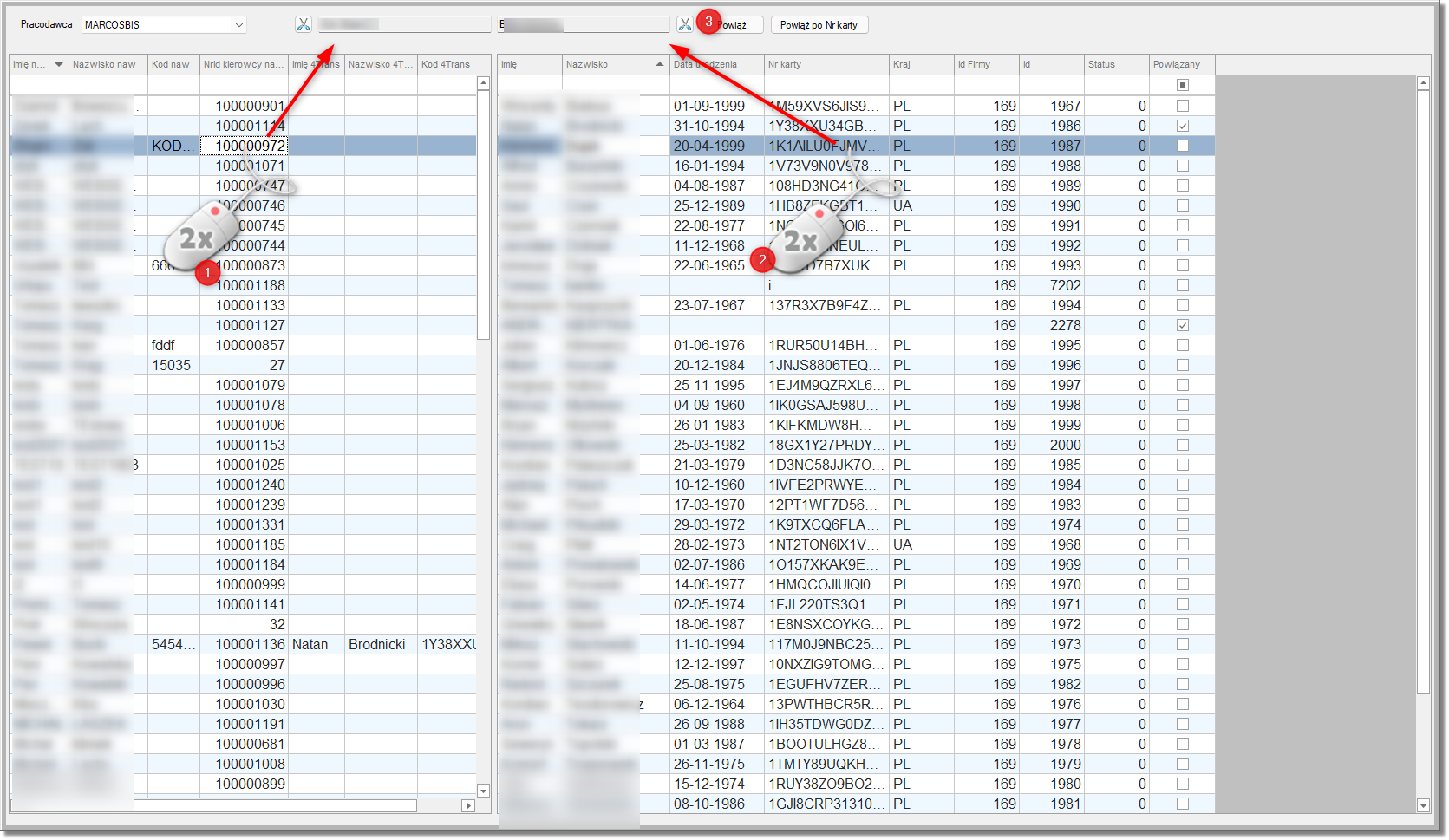Click sort arrow on Nazwisko column header
The height and width of the screenshot is (840, 1449).
pos(660,64)
